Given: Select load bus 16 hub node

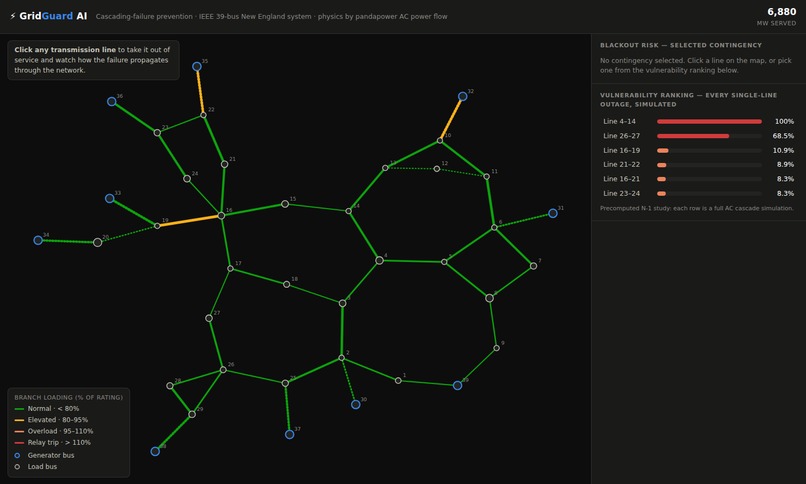Looking at the screenshot, I should [221, 215].
